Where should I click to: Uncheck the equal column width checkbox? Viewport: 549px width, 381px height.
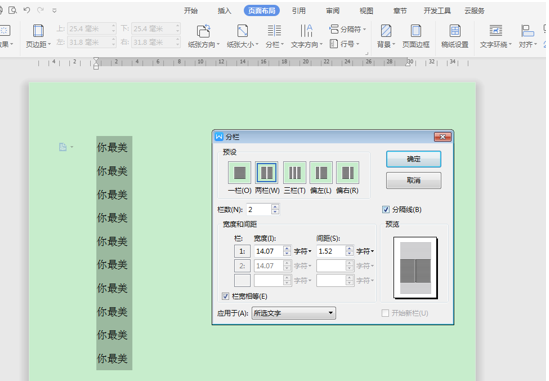click(225, 296)
